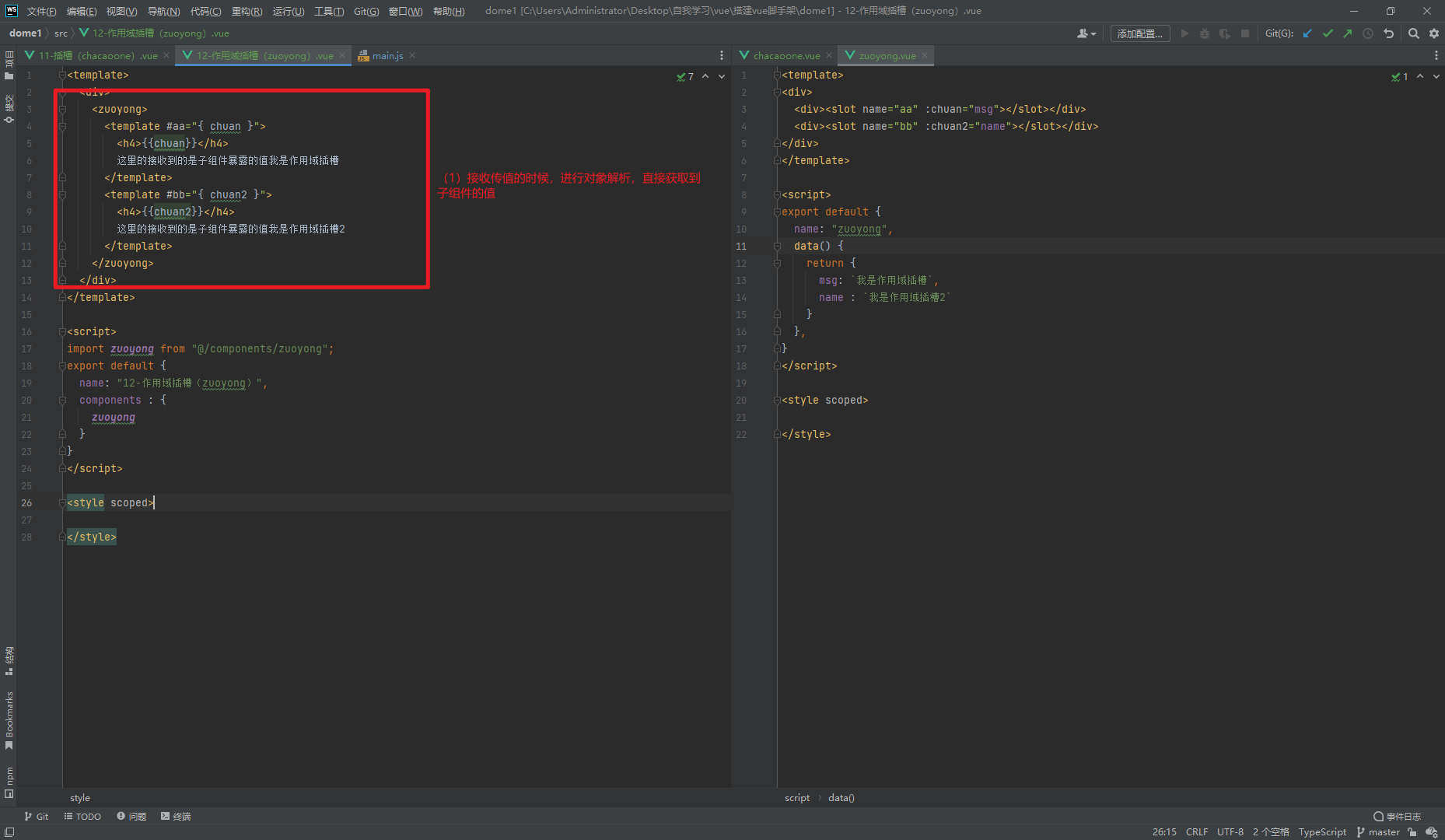This screenshot has width=1445, height=840.
Task: Click the Git update project arrow icon
Action: click(x=1307, y=33)
